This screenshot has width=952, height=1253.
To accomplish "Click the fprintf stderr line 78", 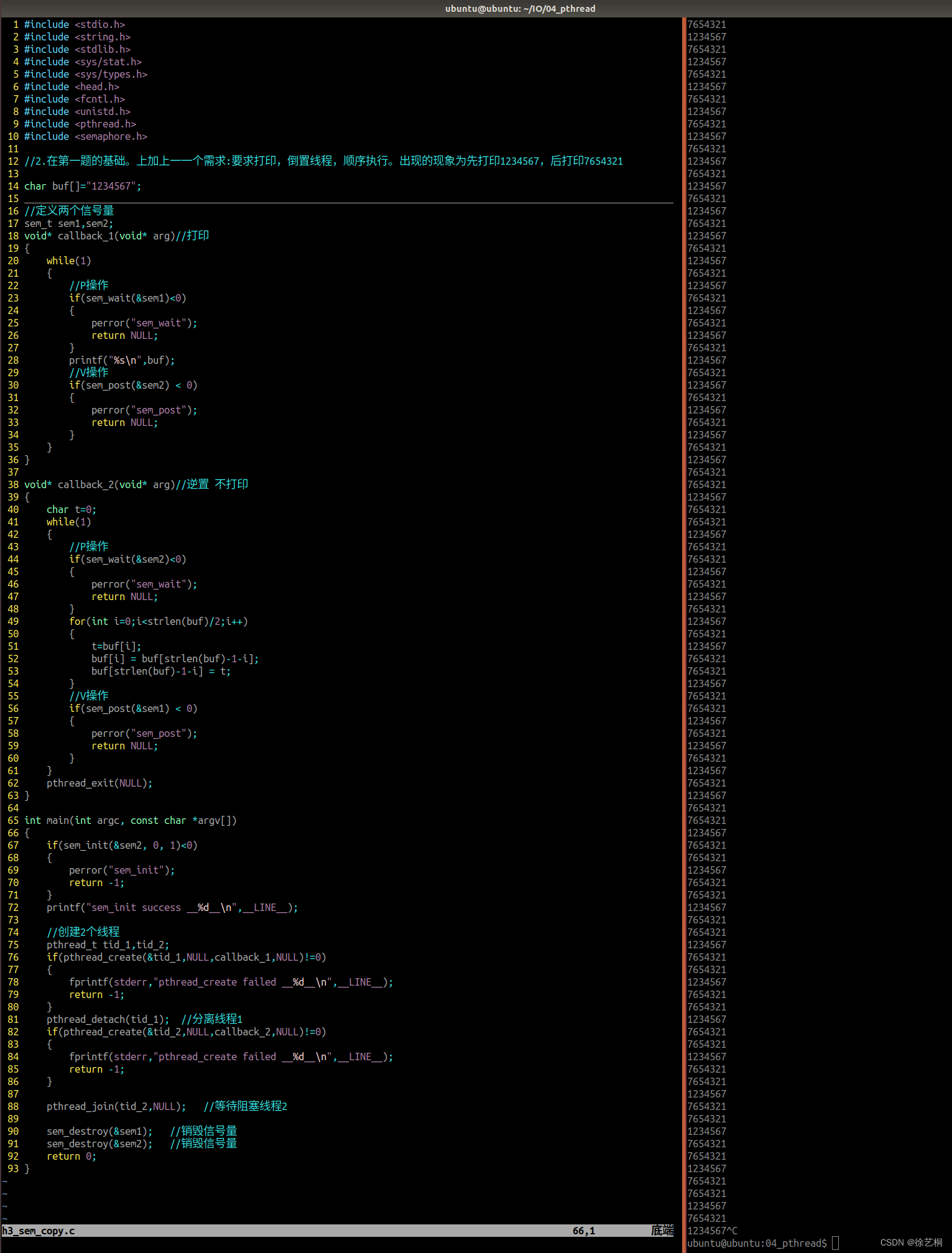I will tap(231, 982).
